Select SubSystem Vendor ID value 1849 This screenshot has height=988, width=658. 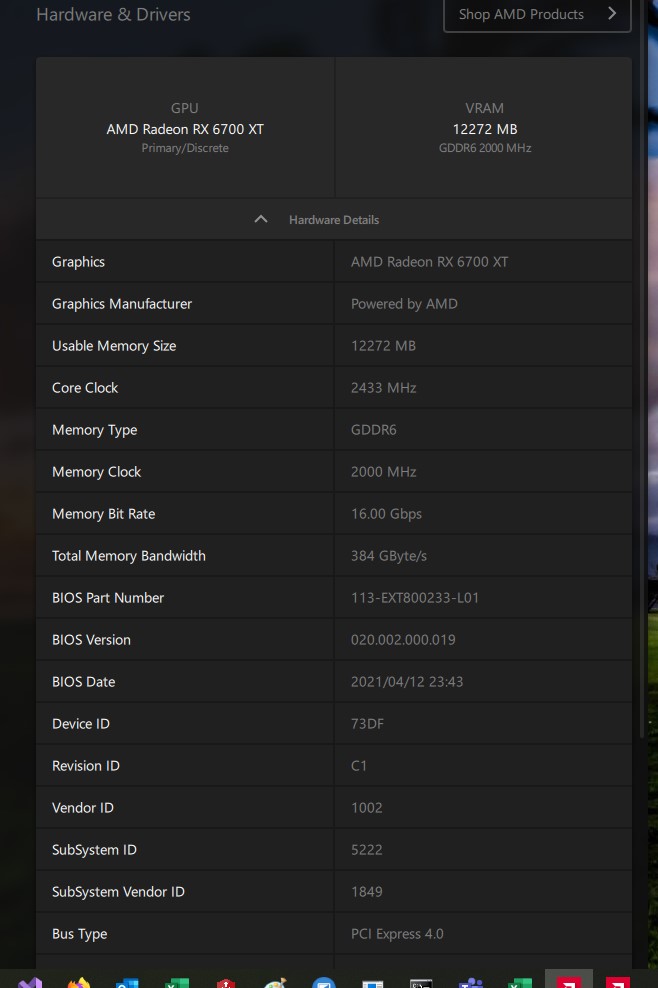(367, 892)
